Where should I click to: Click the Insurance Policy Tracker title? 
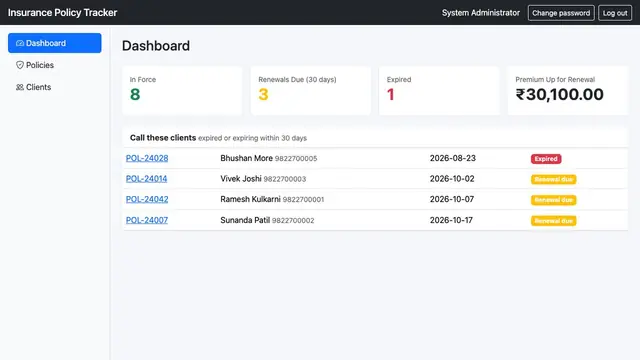click(62, 13)
